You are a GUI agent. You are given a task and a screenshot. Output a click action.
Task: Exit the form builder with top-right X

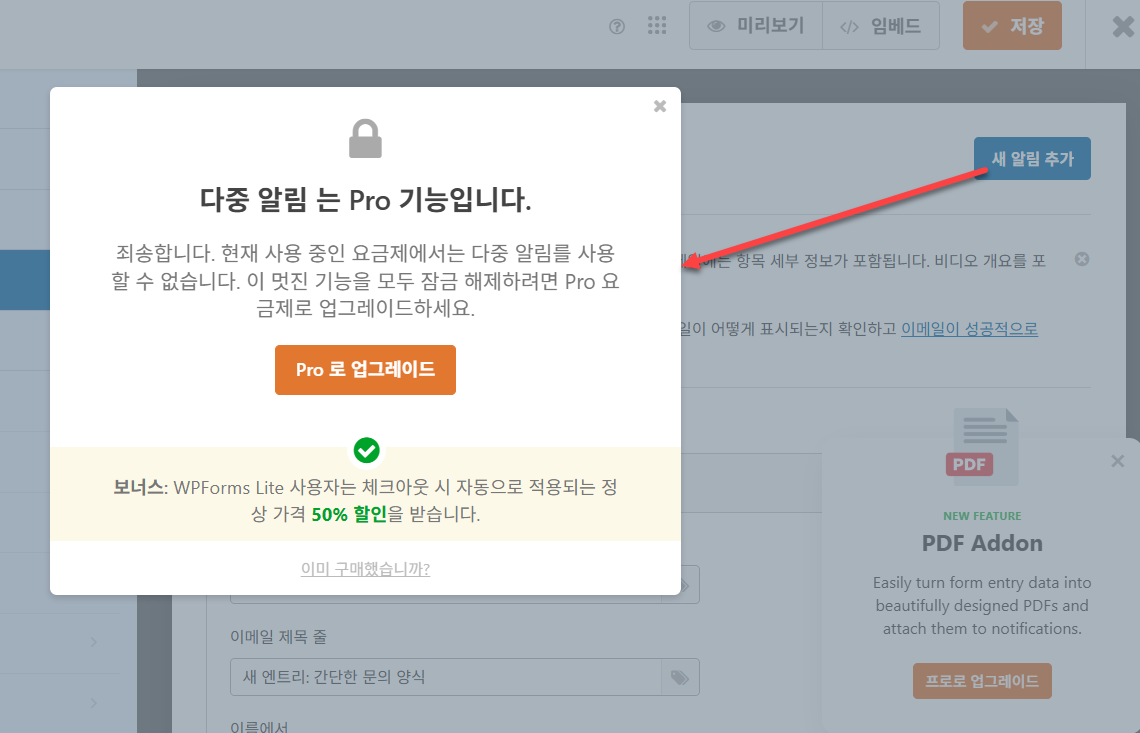click(x=1123, y=27)
